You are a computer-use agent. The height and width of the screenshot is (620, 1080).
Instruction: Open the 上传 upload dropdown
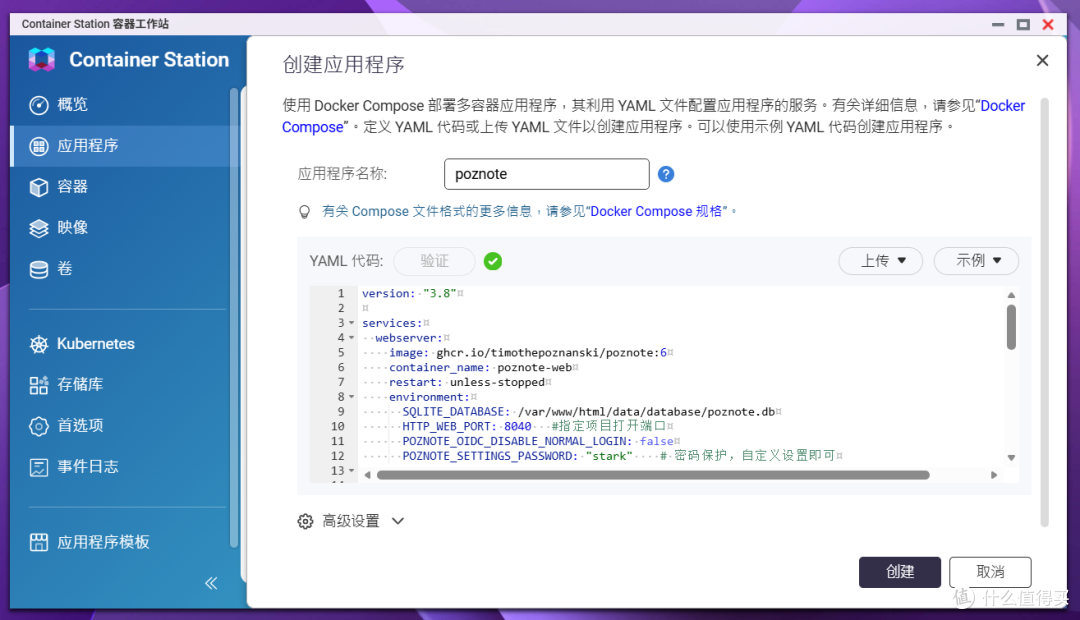point(881,261)
